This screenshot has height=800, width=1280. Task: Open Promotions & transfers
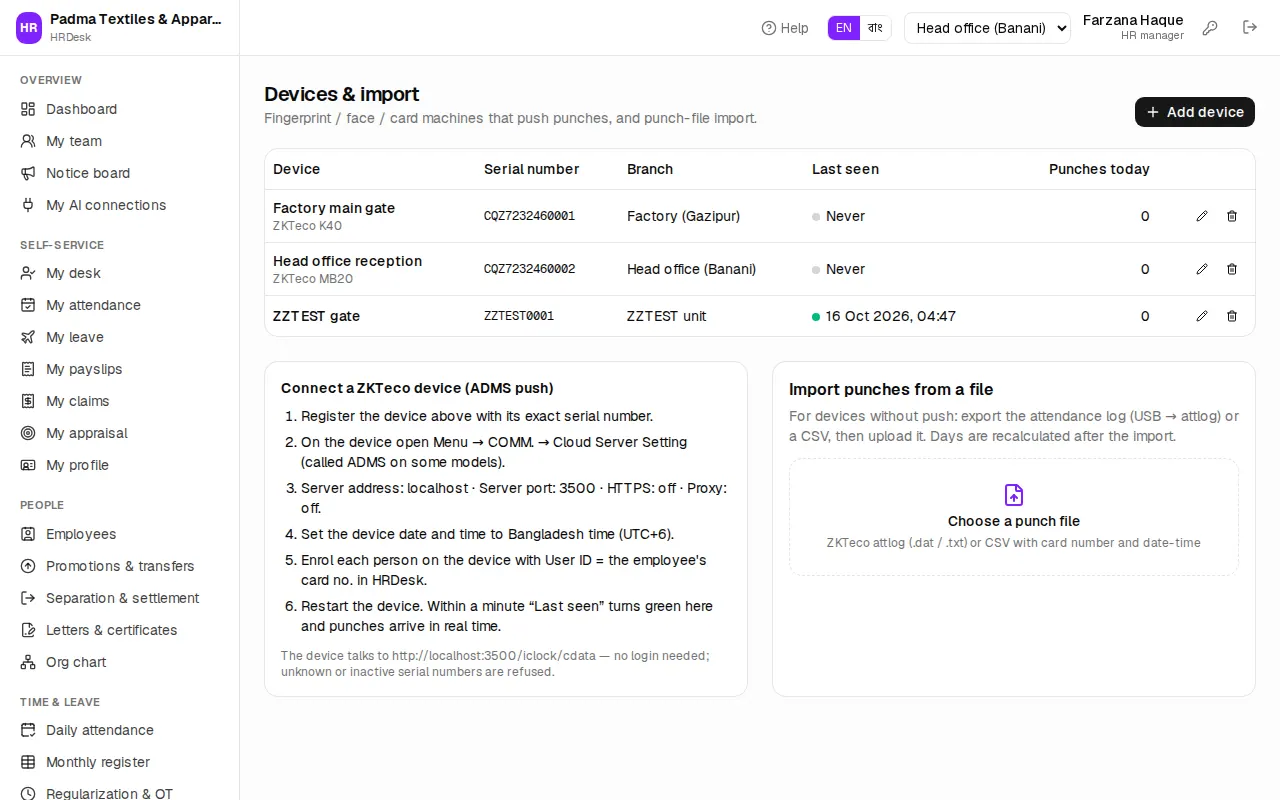[x=120, y=566]
